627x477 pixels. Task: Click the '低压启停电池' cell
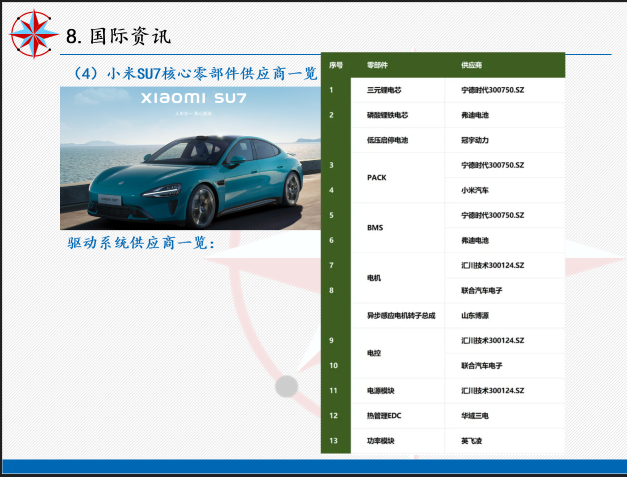click(x=388, y=140)
